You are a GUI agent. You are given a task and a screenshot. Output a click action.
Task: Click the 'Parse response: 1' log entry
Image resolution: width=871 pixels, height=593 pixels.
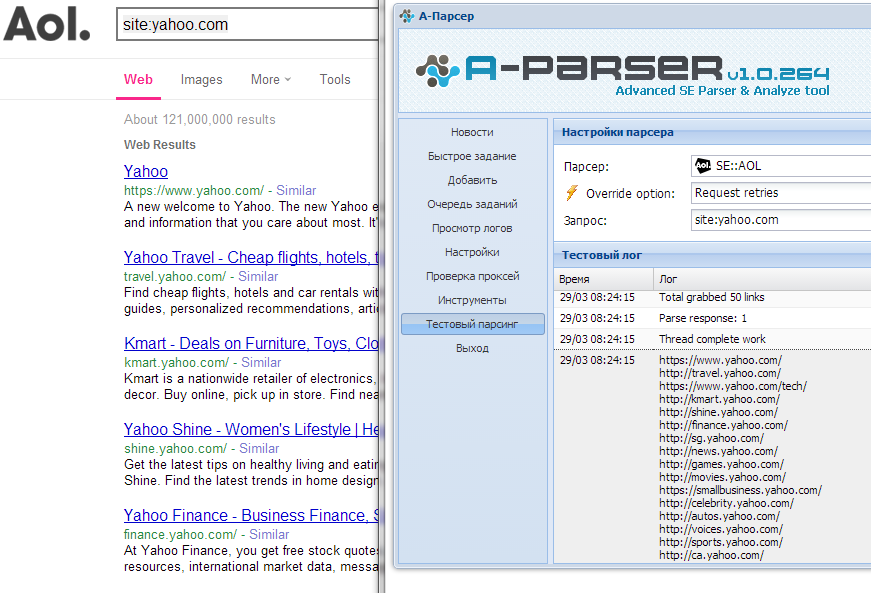(703, 318)
